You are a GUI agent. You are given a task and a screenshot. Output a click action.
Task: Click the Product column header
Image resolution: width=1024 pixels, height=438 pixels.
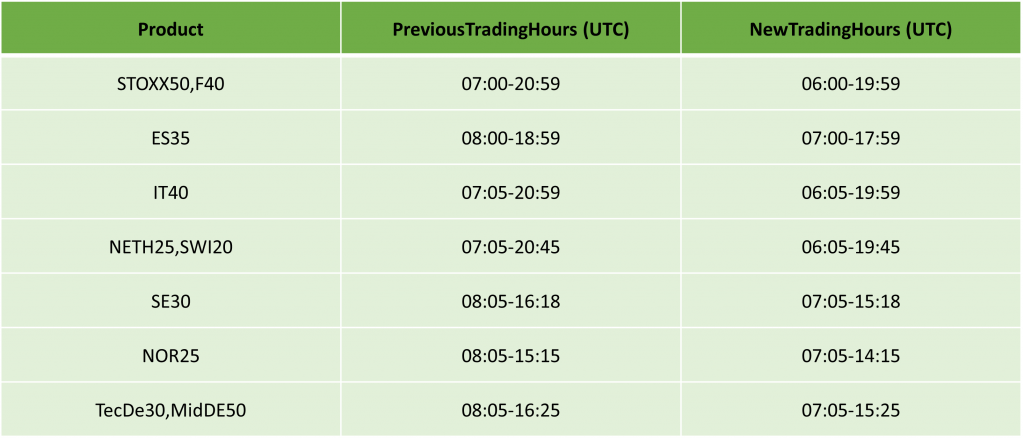pyautogui.click(x=170, y=27)
